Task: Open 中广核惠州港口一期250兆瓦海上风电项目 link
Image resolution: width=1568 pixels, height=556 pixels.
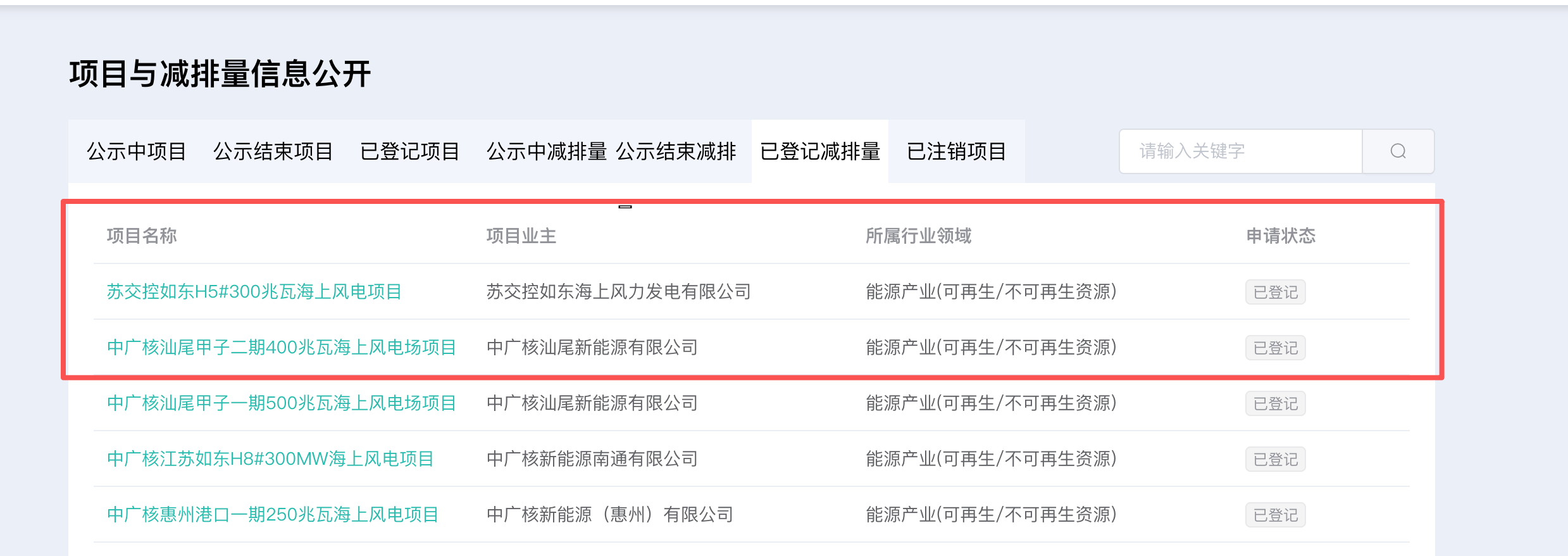Action: click(x=273, y=515)
